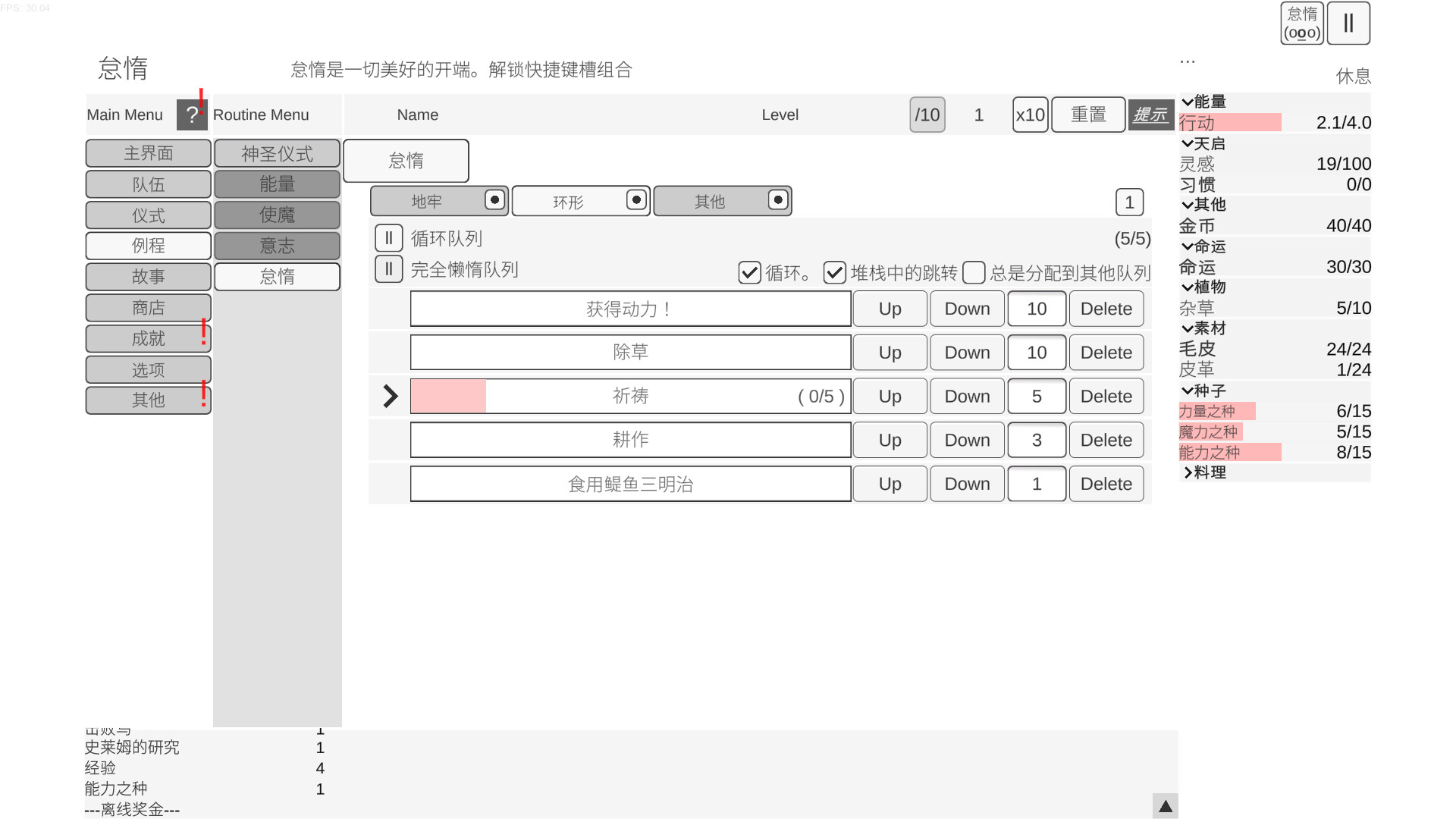Pause the 循环队列 queue
The width and height of the screenshot is (1456, 819).
pyautogui.click(x=388, y=237)
